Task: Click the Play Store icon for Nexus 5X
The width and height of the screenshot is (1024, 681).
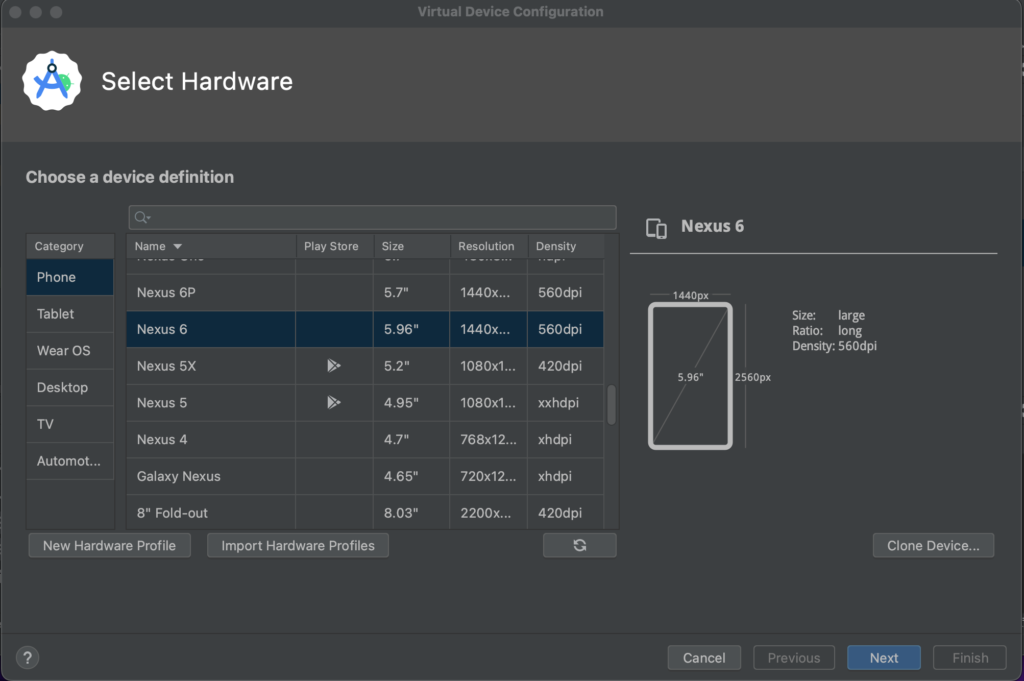Action: (334, 366)
